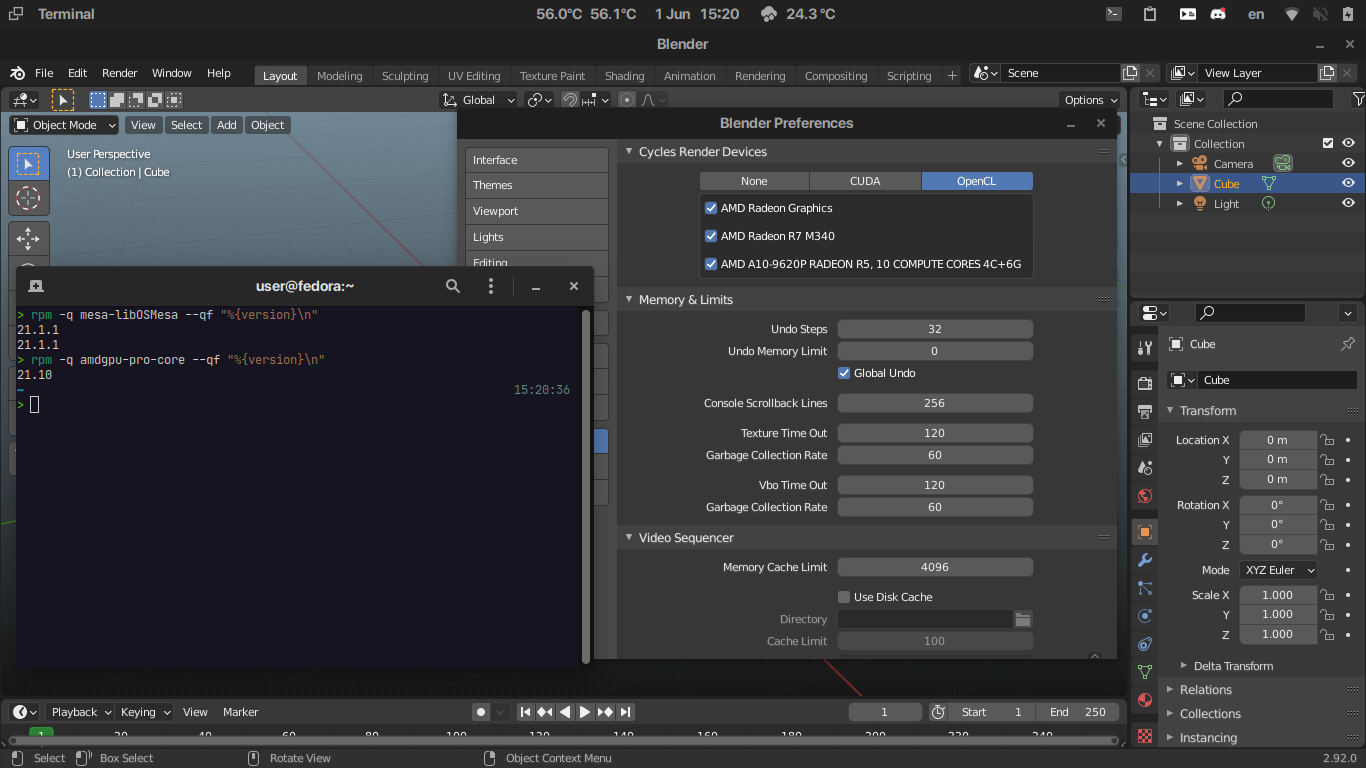Select the Select Box tool in the toolbar
1366x768 pixels.
(x=28, y=163)
